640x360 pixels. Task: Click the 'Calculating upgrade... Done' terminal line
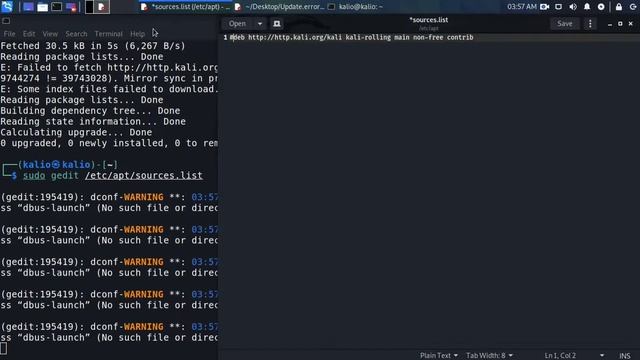(76, 132)
